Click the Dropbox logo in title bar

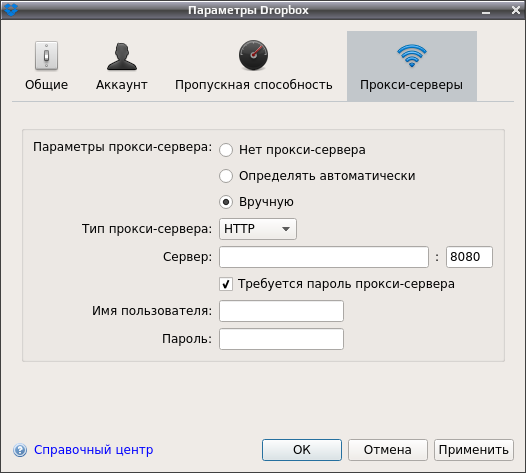(10, 9)
